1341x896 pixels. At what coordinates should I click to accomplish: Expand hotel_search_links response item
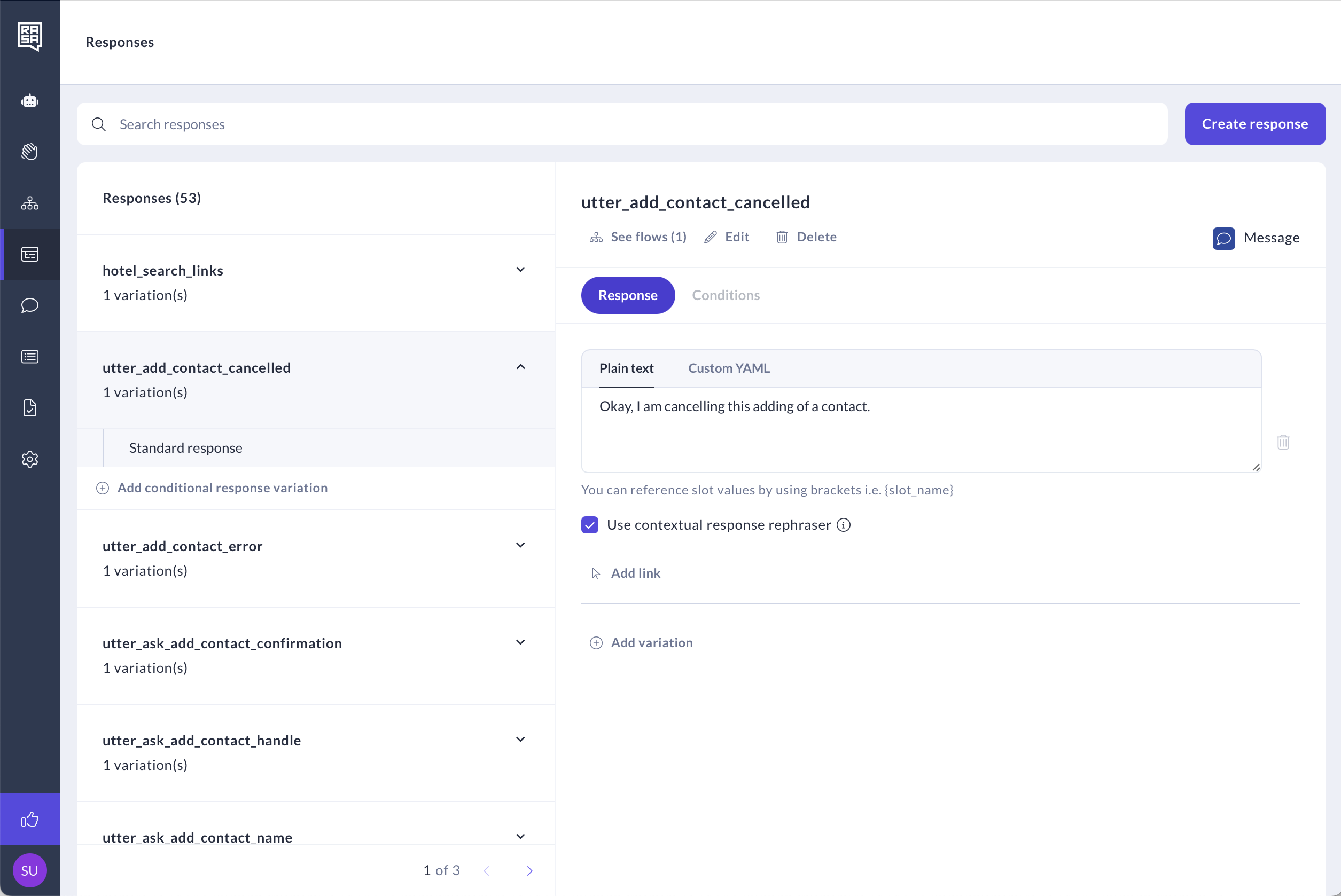click(520, 270)
